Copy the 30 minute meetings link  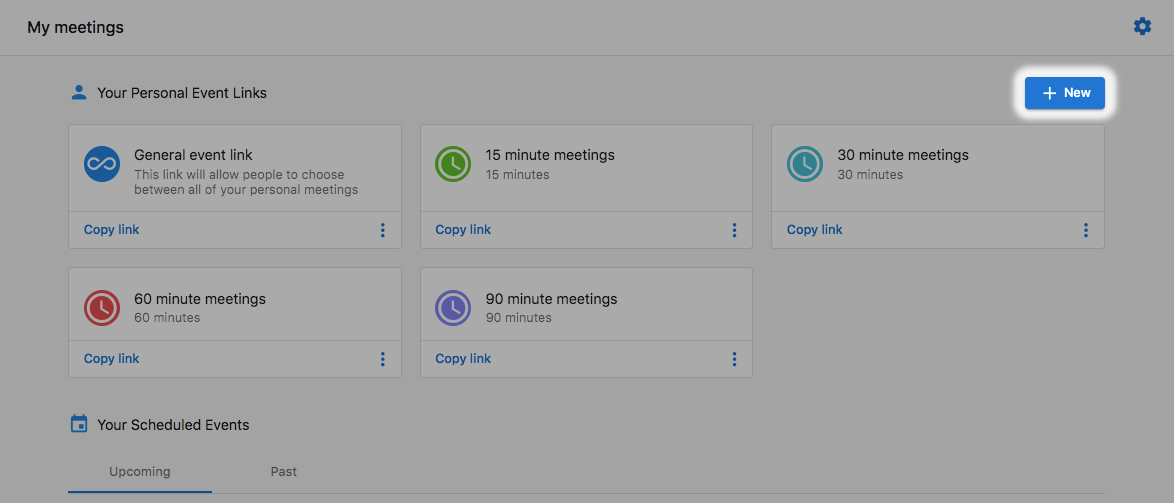pyautogui.click(x=815, y=230)
